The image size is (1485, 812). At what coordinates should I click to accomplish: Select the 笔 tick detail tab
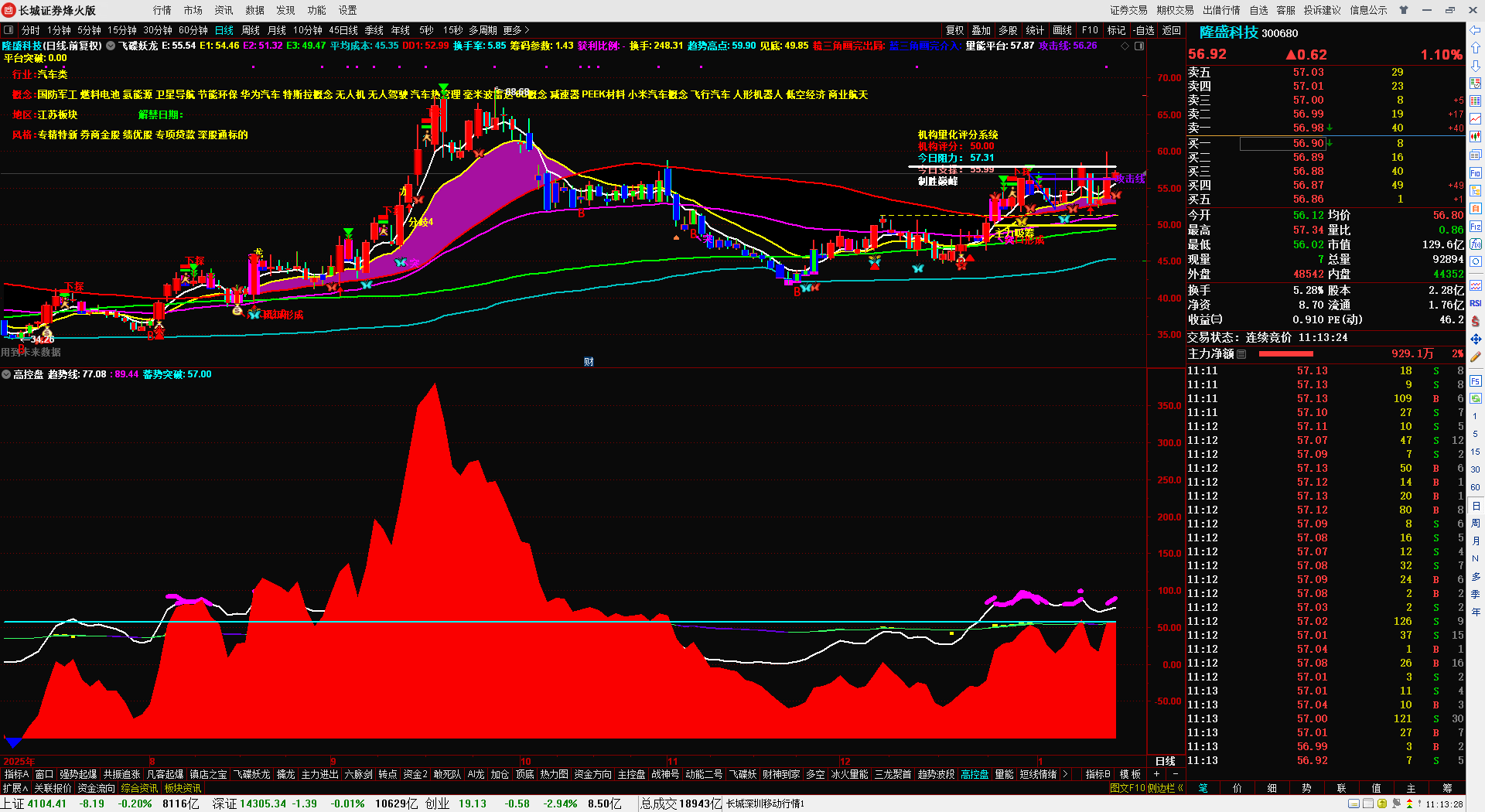pyautogui.click(x=1203, y=788)
